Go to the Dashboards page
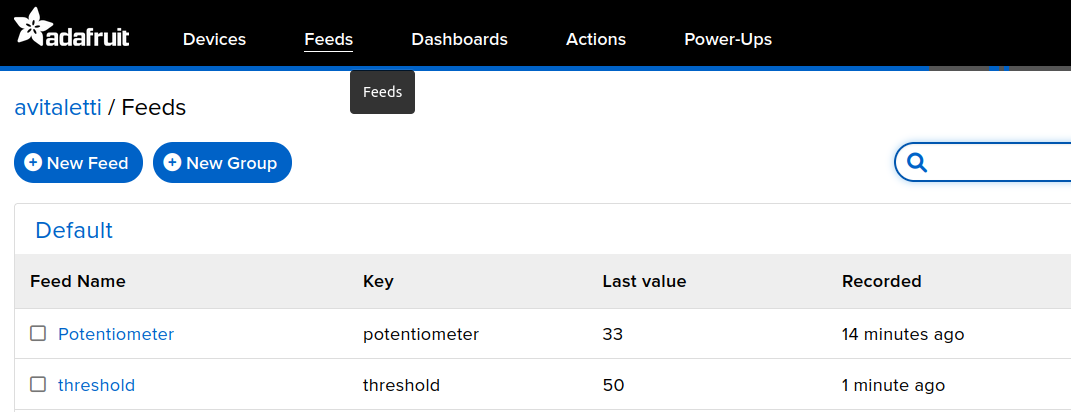Image resolution: width=1071 pixels, height=412 pixels. click(459, 39)
